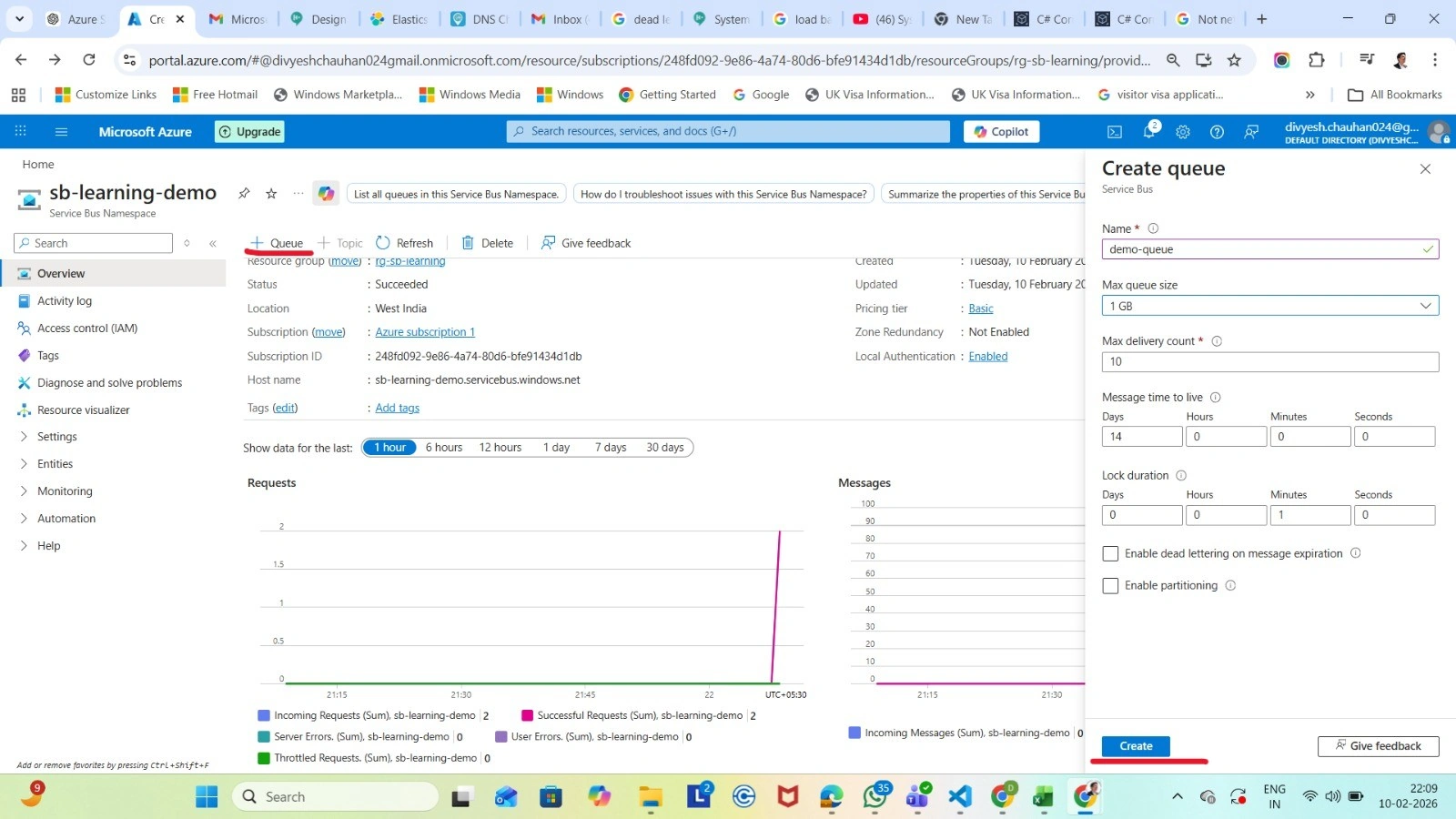The width and height of the screenshot is (1456, 819).
Task: Toggle Incoming Requests legend color swatch
Action: (x=264, y=716)
